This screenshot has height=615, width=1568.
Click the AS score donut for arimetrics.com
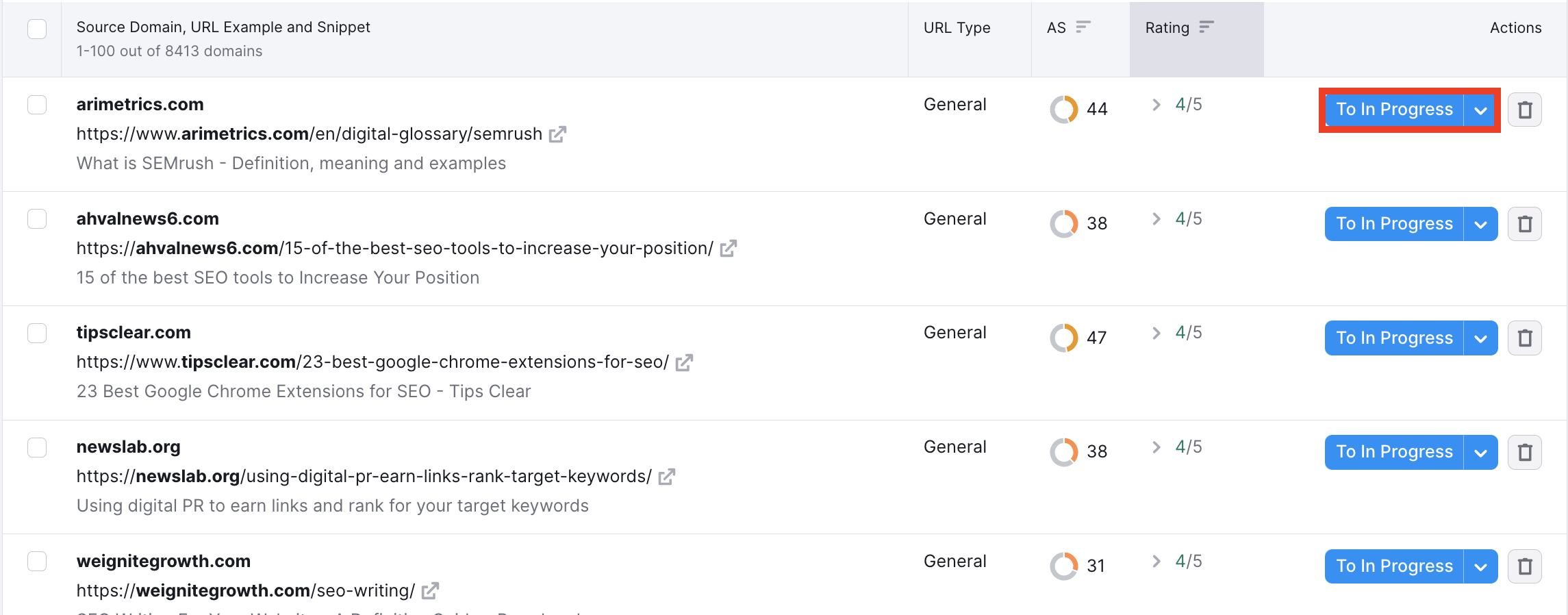pyautogui.click(x=1063, y=108)
